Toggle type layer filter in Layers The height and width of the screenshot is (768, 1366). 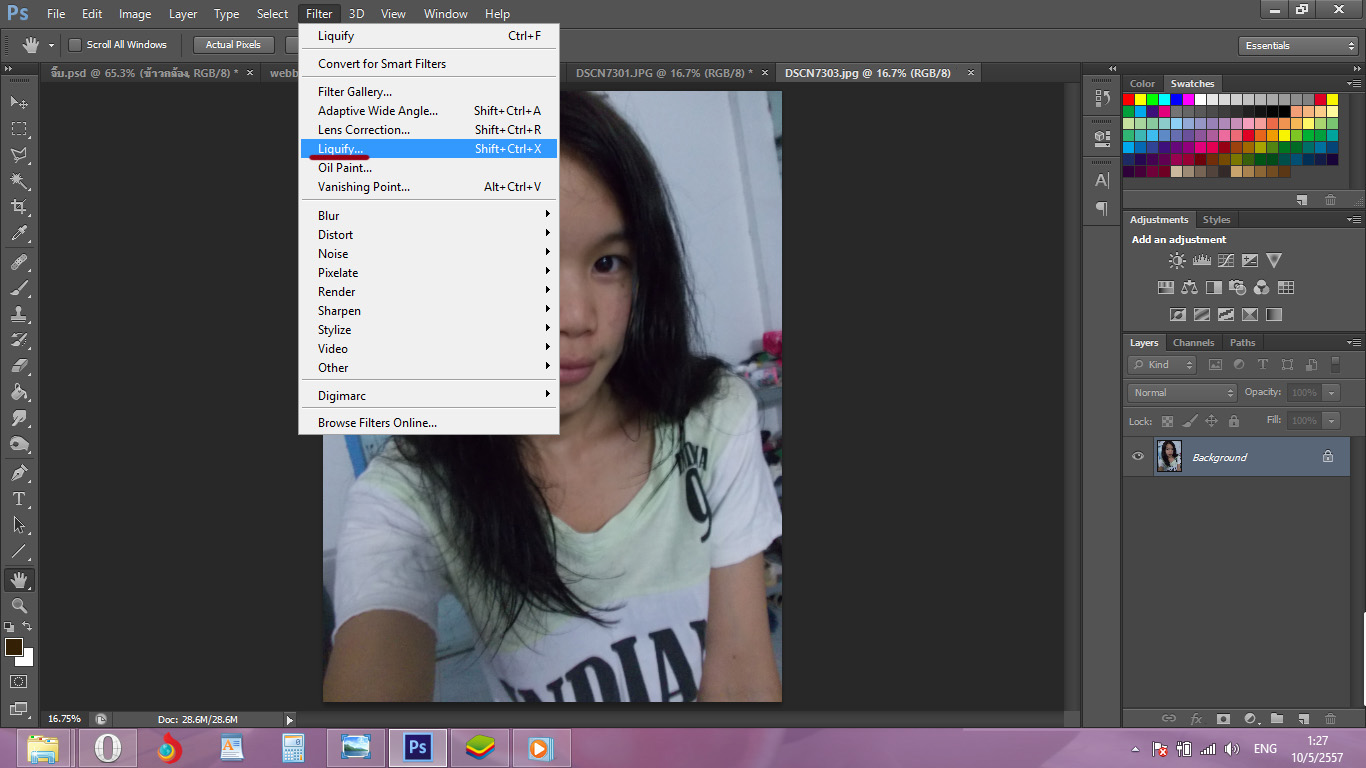1263,365
